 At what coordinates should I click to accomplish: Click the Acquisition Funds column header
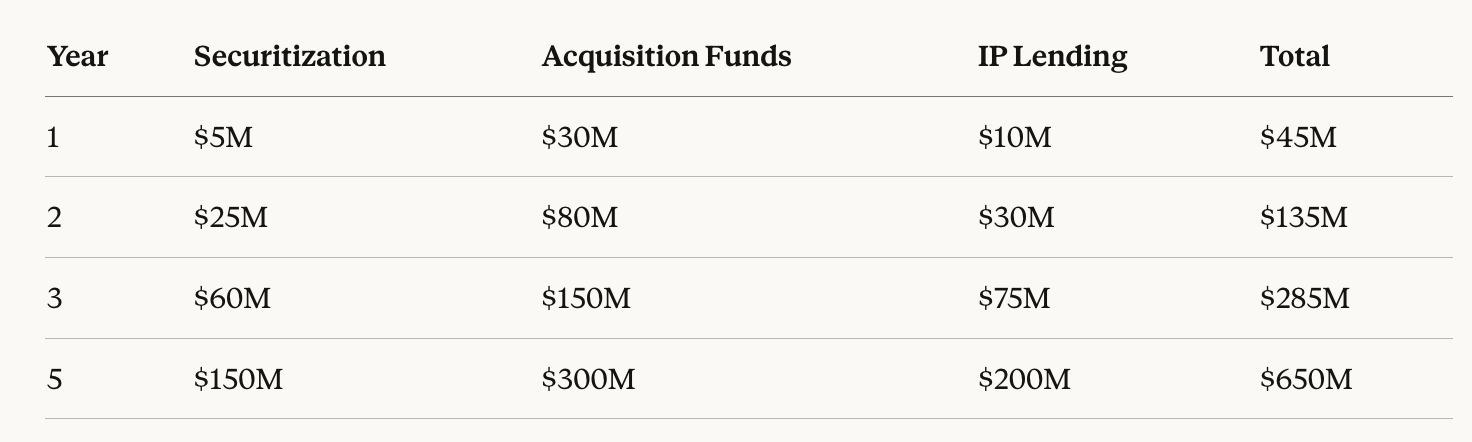666,57
